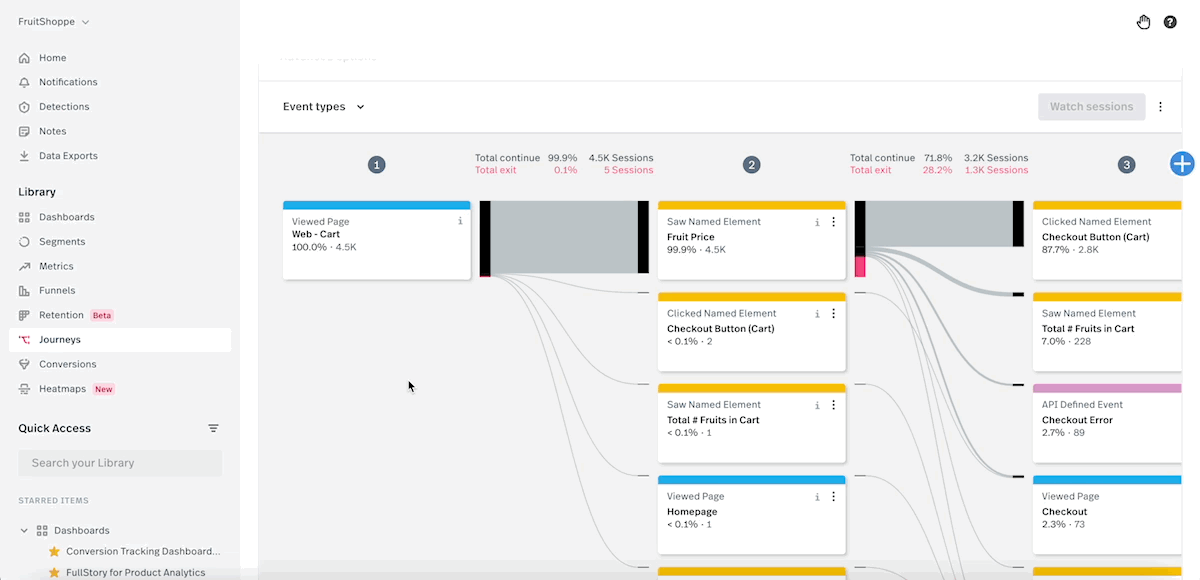Open the Home menu item
The image size is (1200, 580).
[120, 58]
